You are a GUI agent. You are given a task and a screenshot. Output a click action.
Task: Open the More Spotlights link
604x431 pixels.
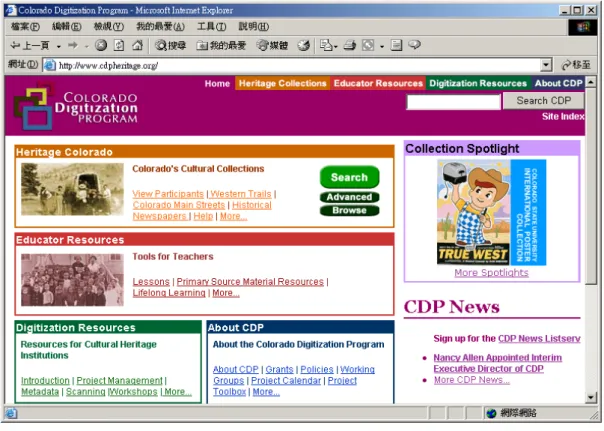[491, 273]
